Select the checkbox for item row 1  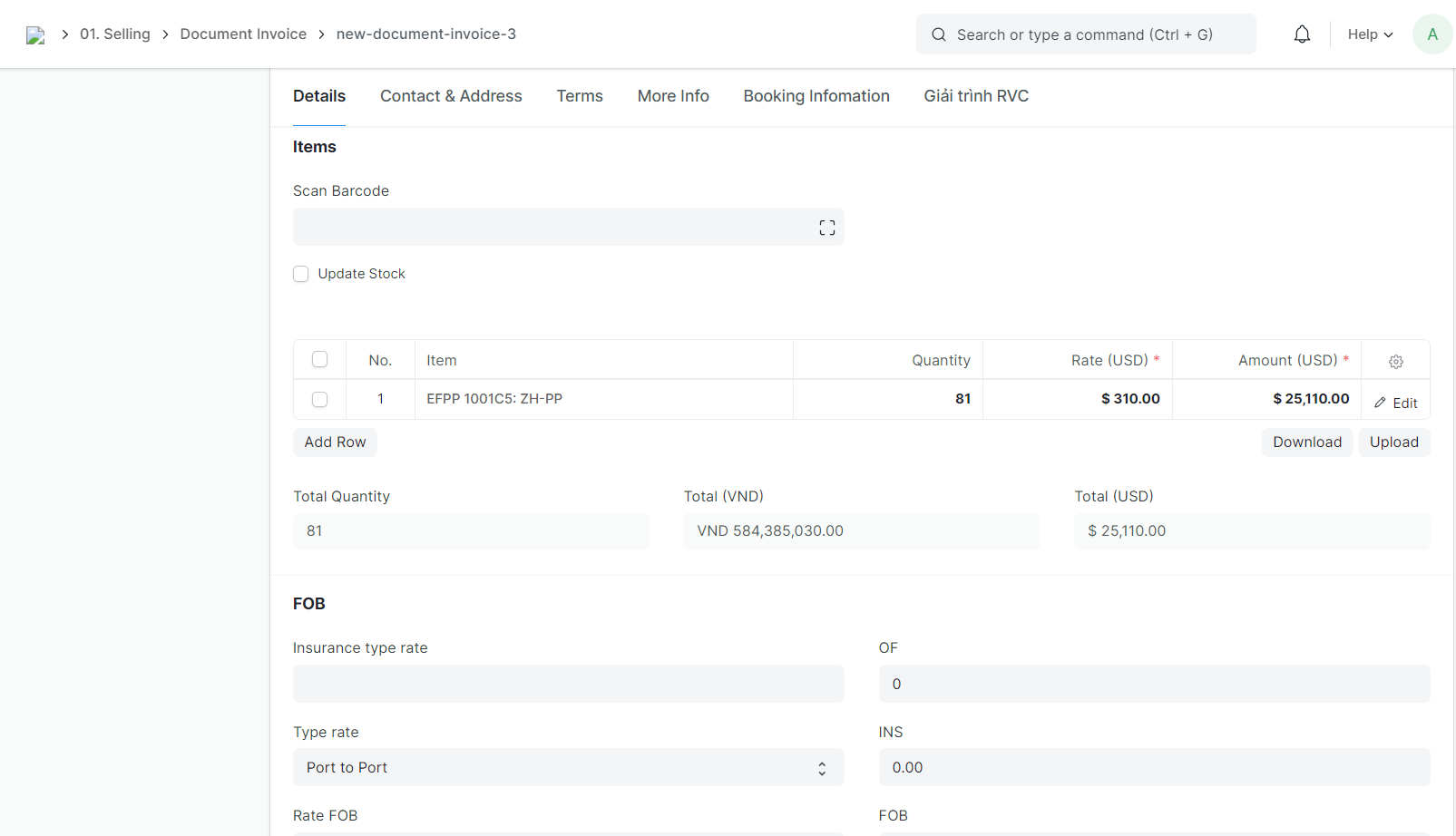pos(319,399)
